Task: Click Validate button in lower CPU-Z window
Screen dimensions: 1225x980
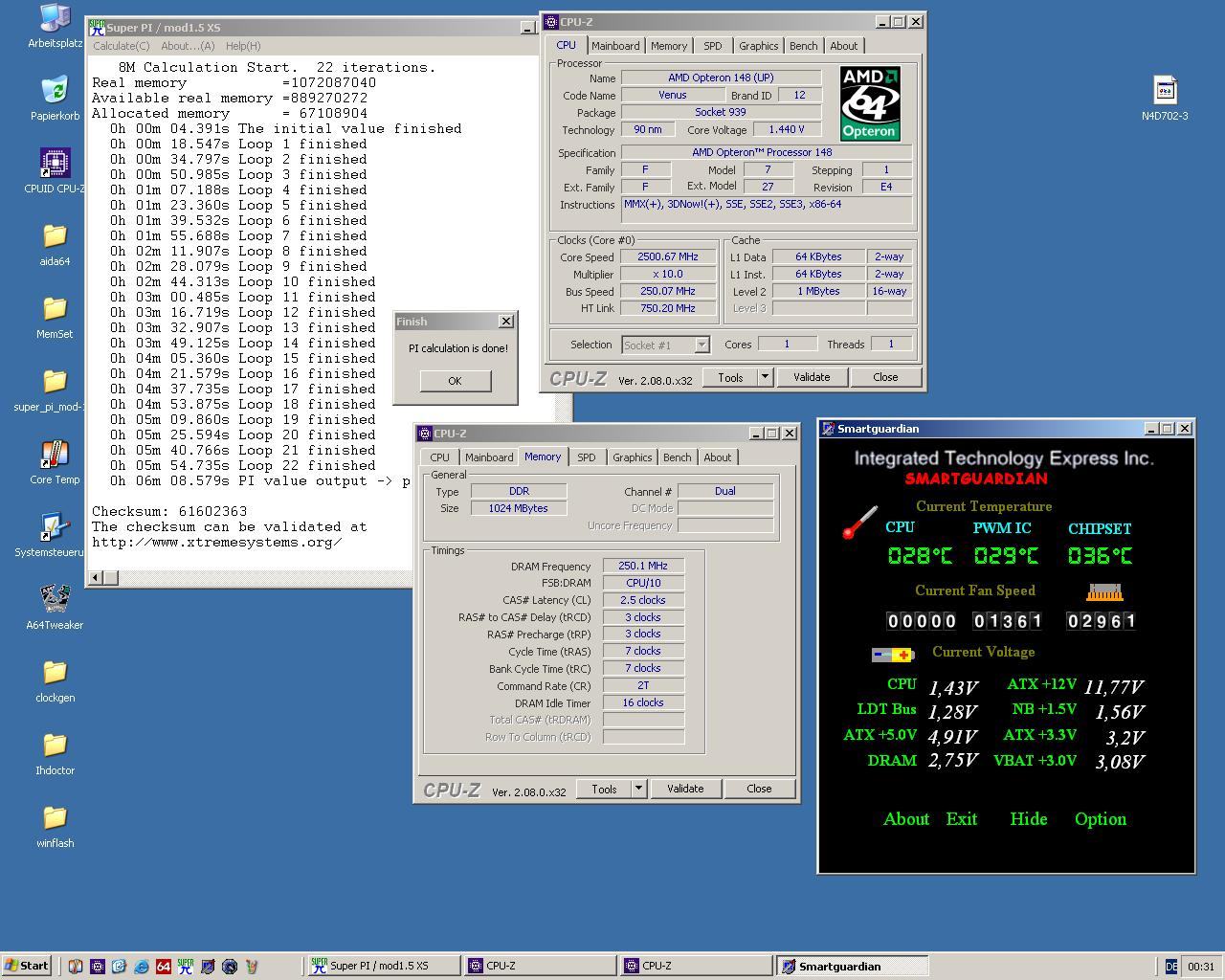Action: click(685, 789)
